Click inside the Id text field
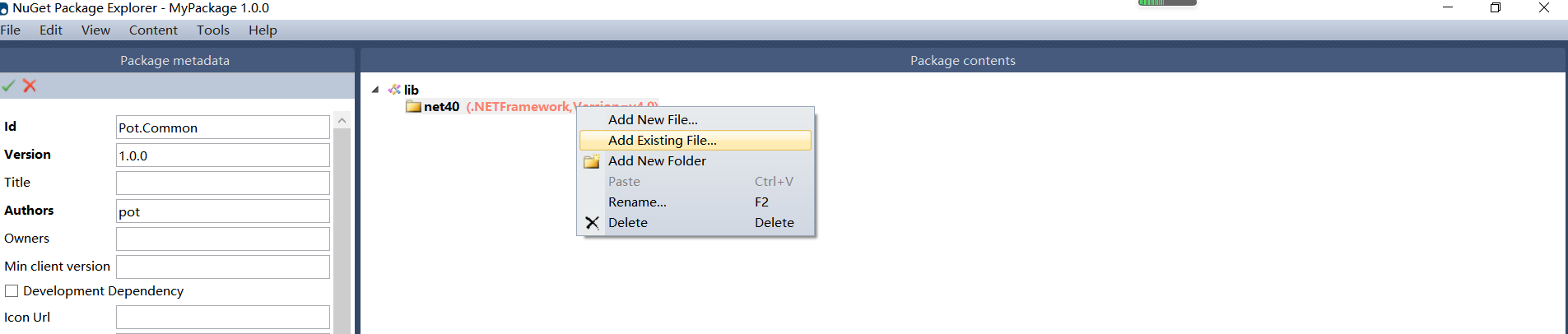 coord(222,128)
